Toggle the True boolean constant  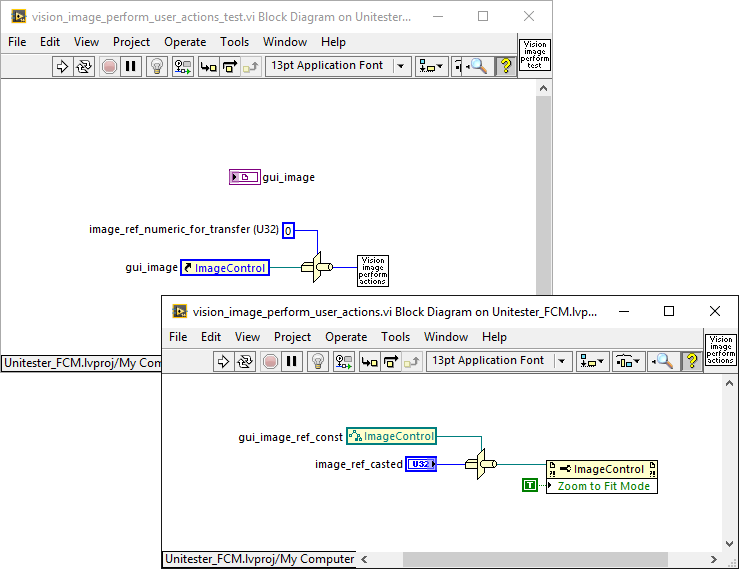tap(530, 485)
